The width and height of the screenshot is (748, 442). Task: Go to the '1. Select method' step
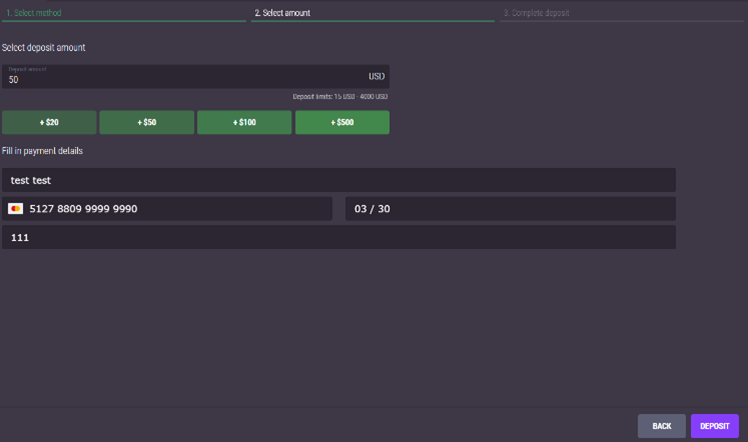[x=33, y=13]
